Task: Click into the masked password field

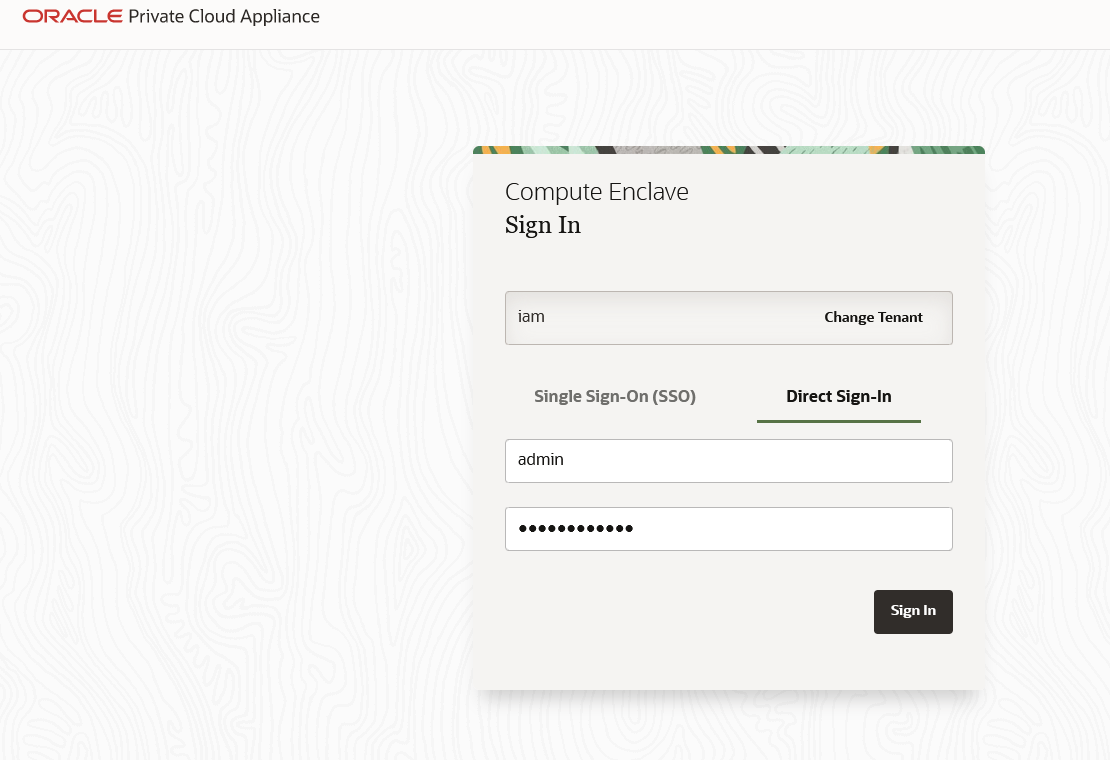Action: click(728, 529)
